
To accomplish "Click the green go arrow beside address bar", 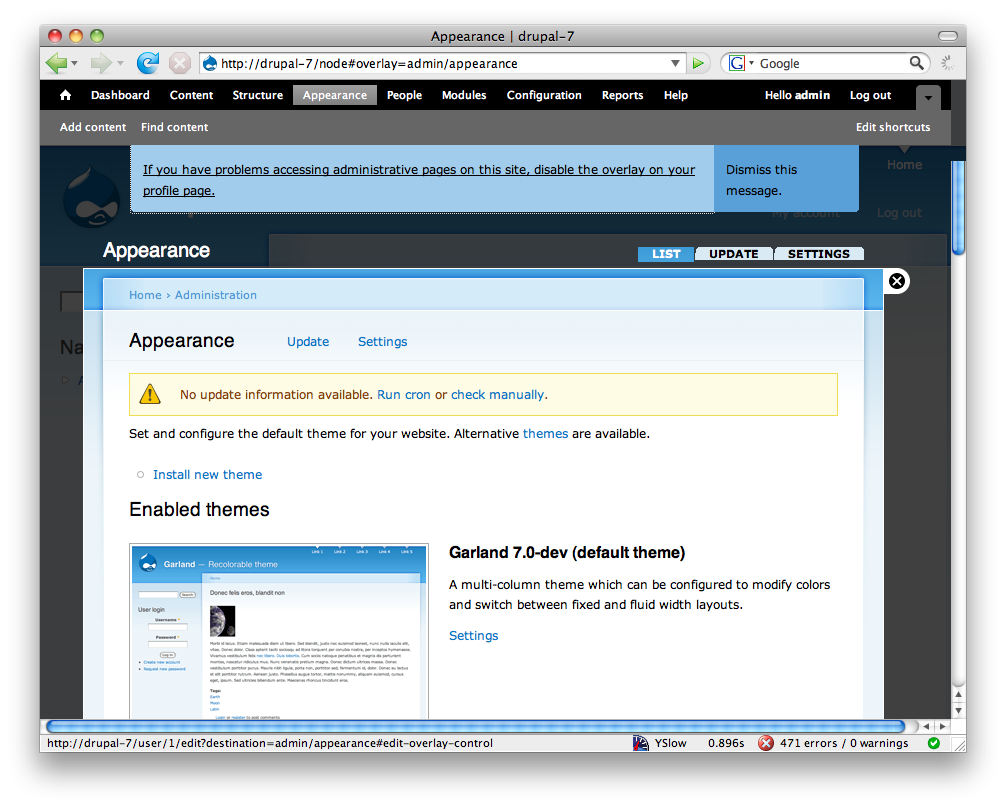I will click(699, 63).
